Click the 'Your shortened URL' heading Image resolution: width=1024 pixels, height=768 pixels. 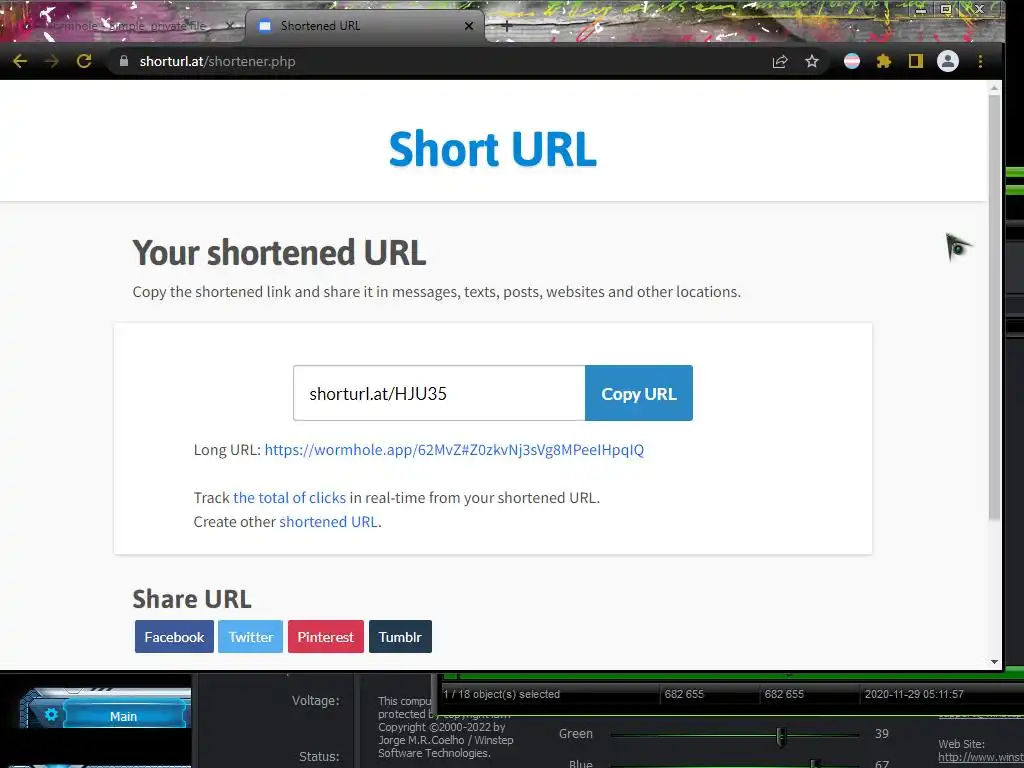coord(280,253)
